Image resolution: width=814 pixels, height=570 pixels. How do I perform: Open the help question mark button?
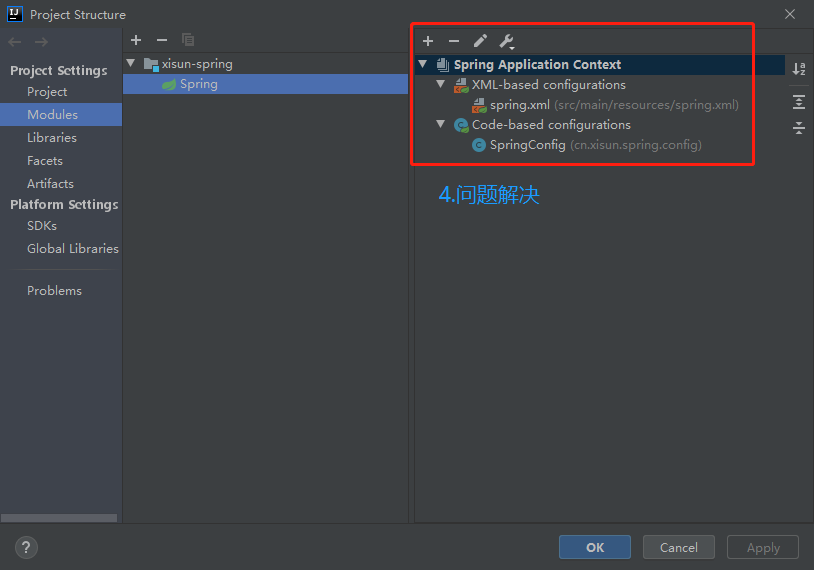[26, 547]
